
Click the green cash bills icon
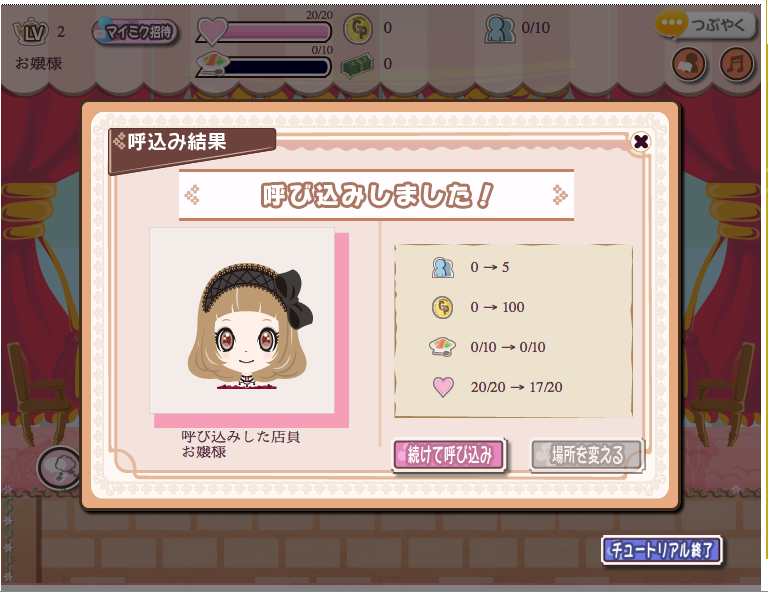[357, 65]
